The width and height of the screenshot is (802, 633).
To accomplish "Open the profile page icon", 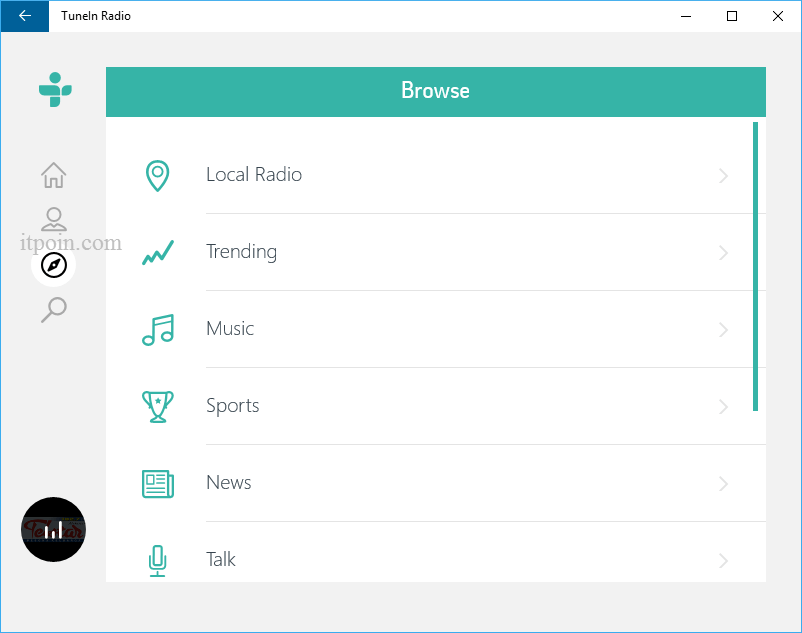I will point(54,219).
